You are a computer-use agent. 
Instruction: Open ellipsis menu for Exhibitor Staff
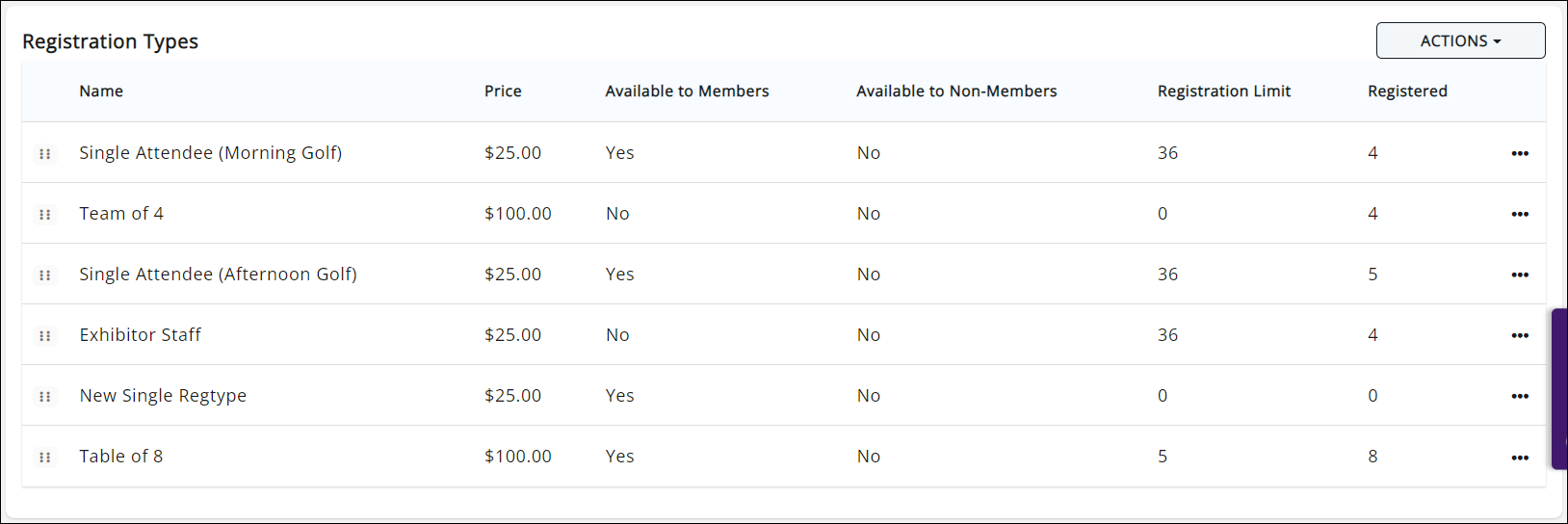(x=1520, y=336)
